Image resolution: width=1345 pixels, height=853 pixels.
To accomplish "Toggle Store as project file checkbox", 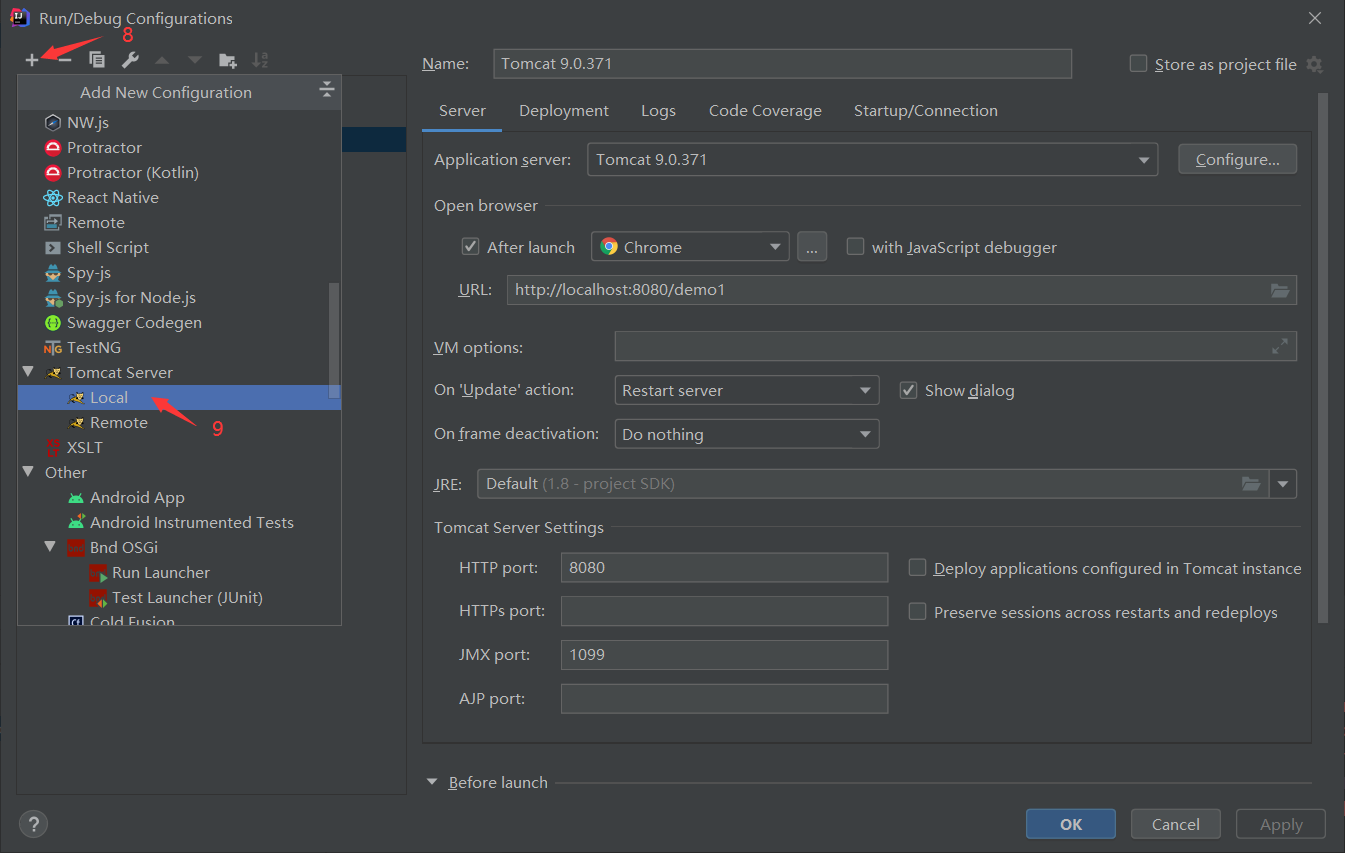I will [x=1138, y=64].
